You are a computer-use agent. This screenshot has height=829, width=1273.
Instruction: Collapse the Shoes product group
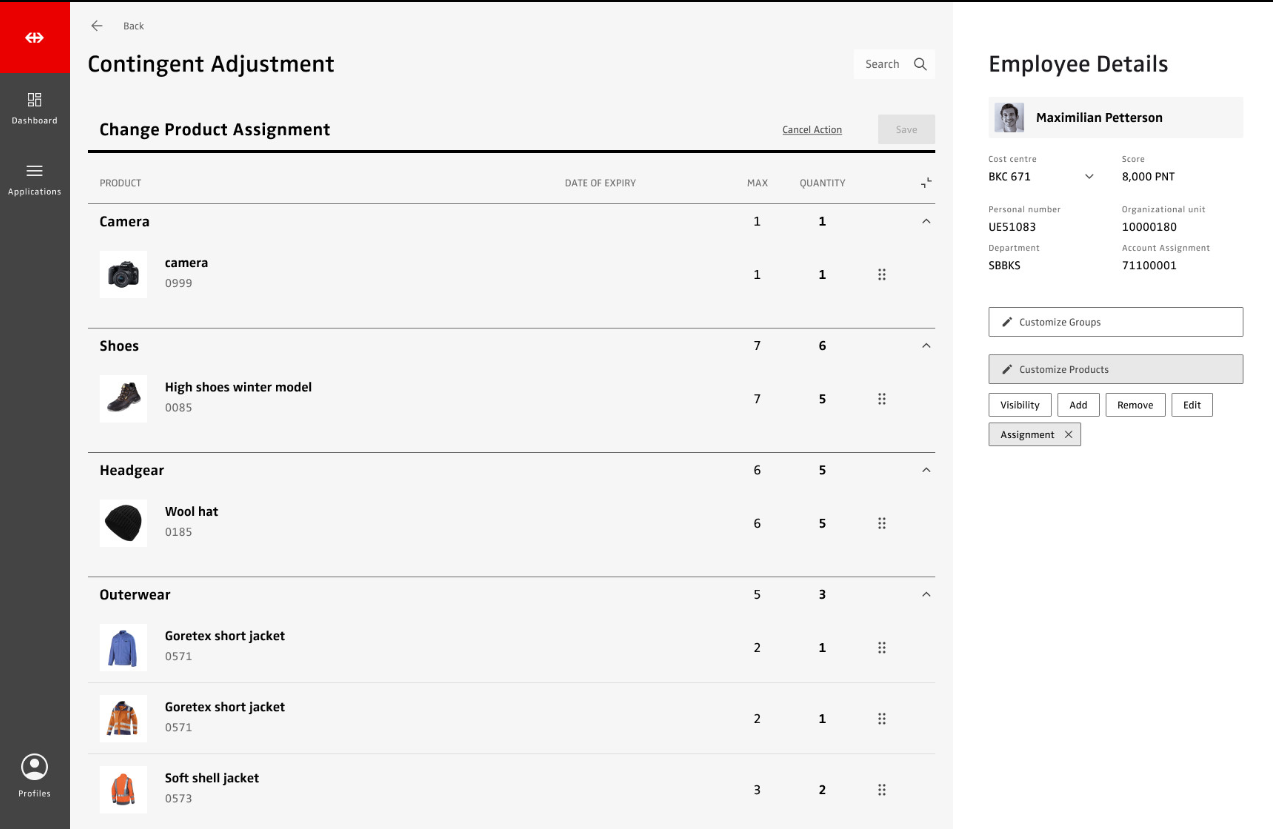(x=926, y=346)
